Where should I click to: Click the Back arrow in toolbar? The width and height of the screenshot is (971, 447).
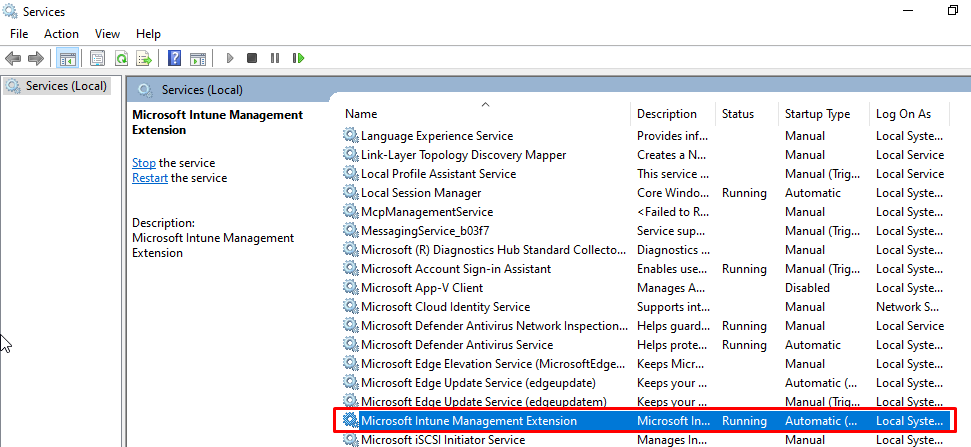(13, 58)
